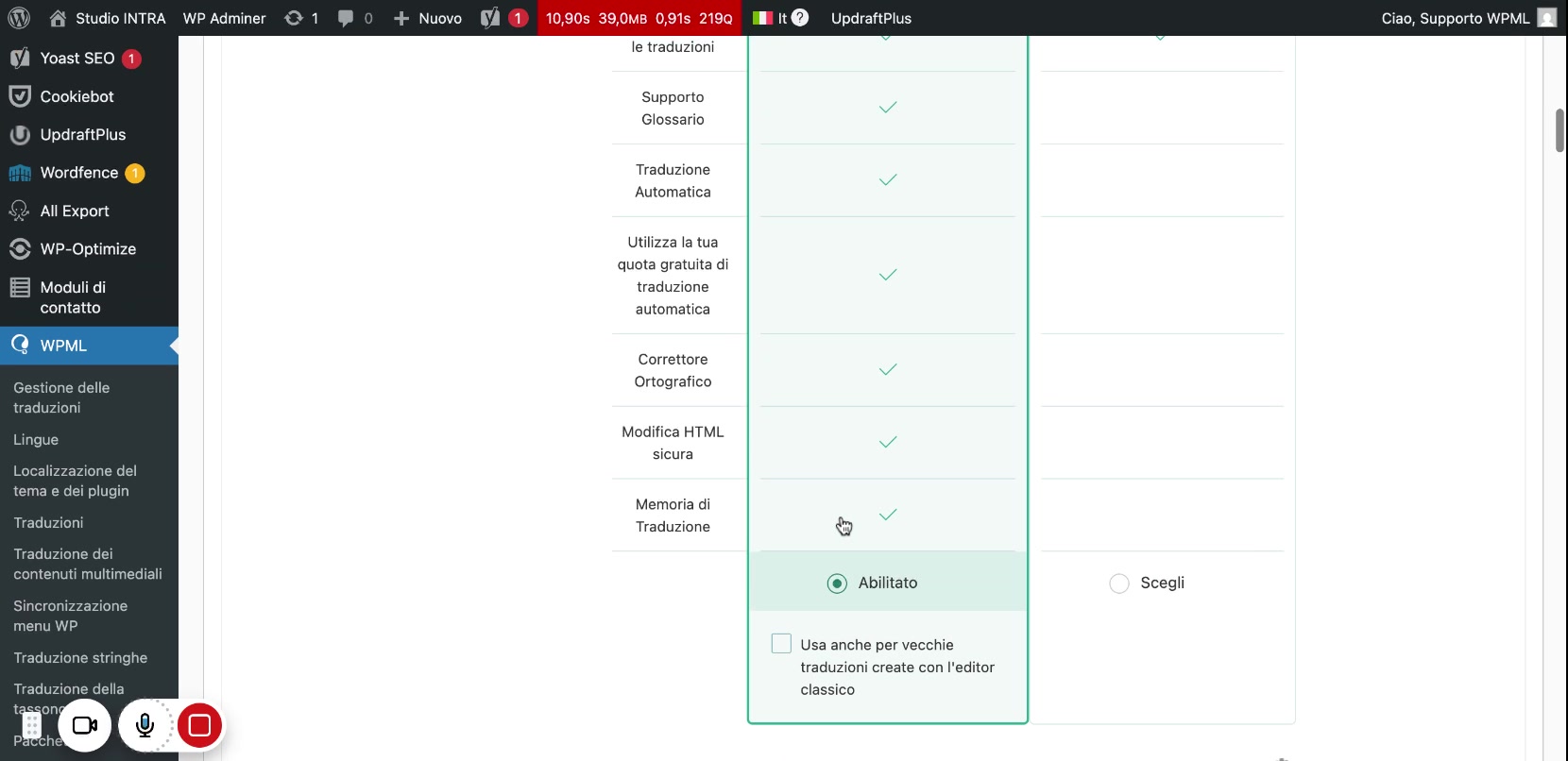Toggle the camera recording icon
The width and height of the screenshot is (1568, 761).
tap(85, 725)
